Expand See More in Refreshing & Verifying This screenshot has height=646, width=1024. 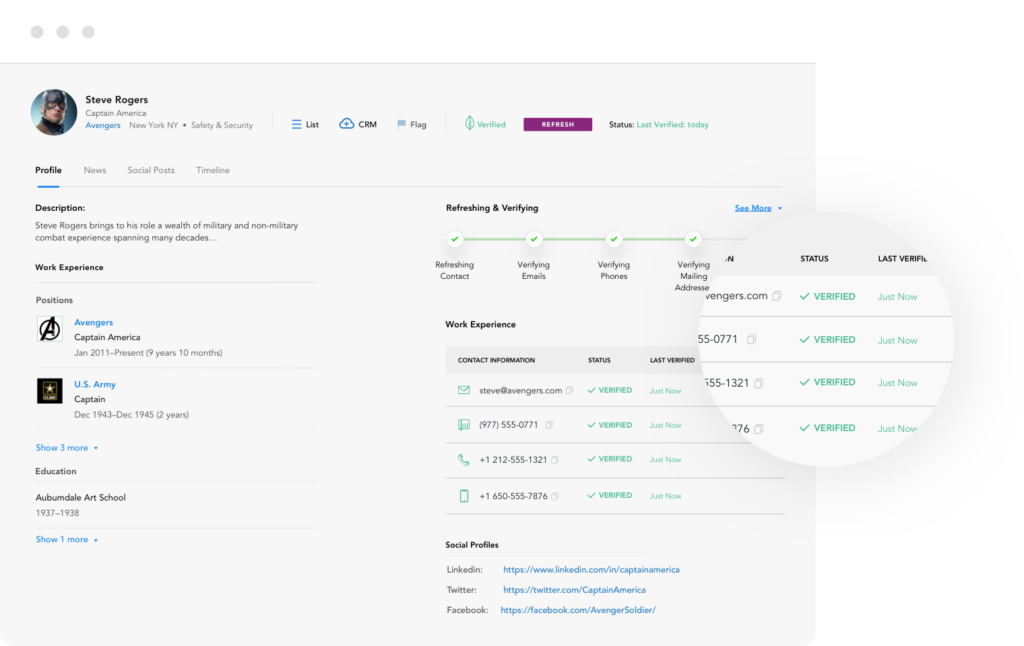[x=758, y=208]
